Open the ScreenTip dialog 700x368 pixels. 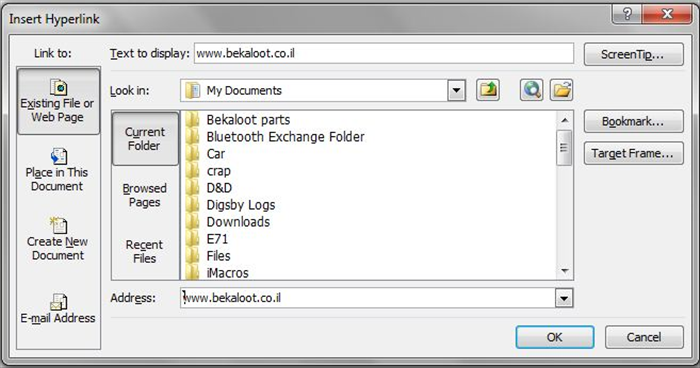point(633,54)
